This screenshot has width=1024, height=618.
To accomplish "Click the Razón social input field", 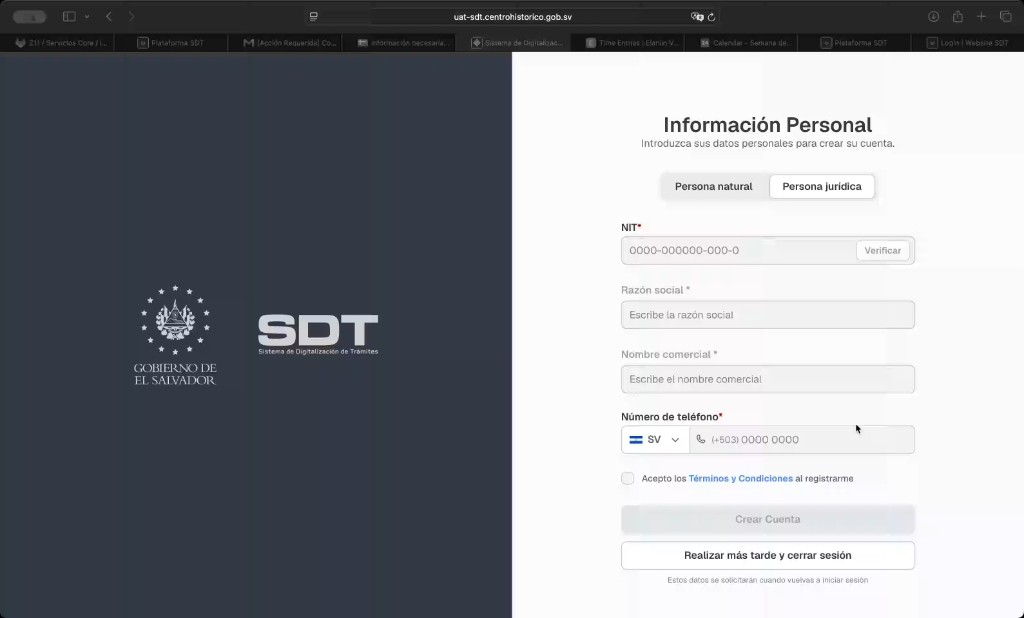I will [768, 315].
